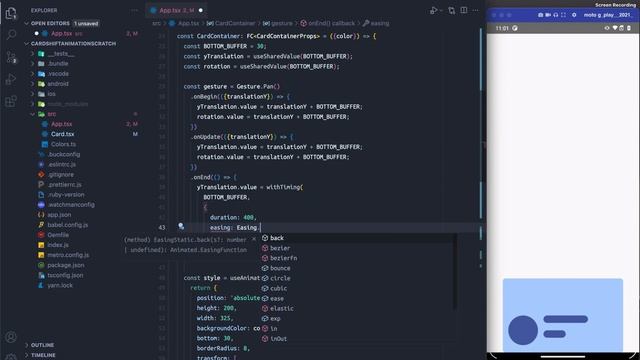Image resolution: width=640 pixels, height=360 pixels.
Task: Open the .prettierrc.js file
Action: click(x=64, y=184)
